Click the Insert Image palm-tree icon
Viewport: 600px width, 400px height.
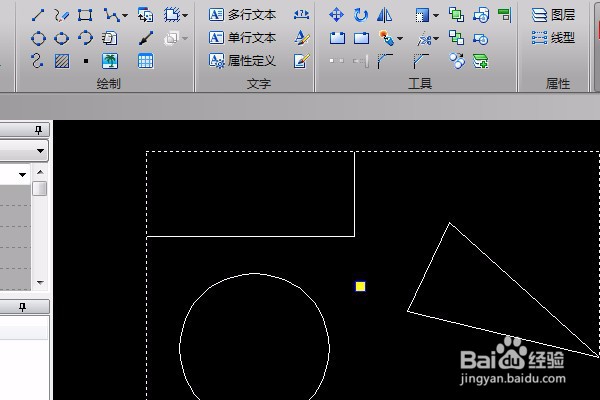(110, 61)
